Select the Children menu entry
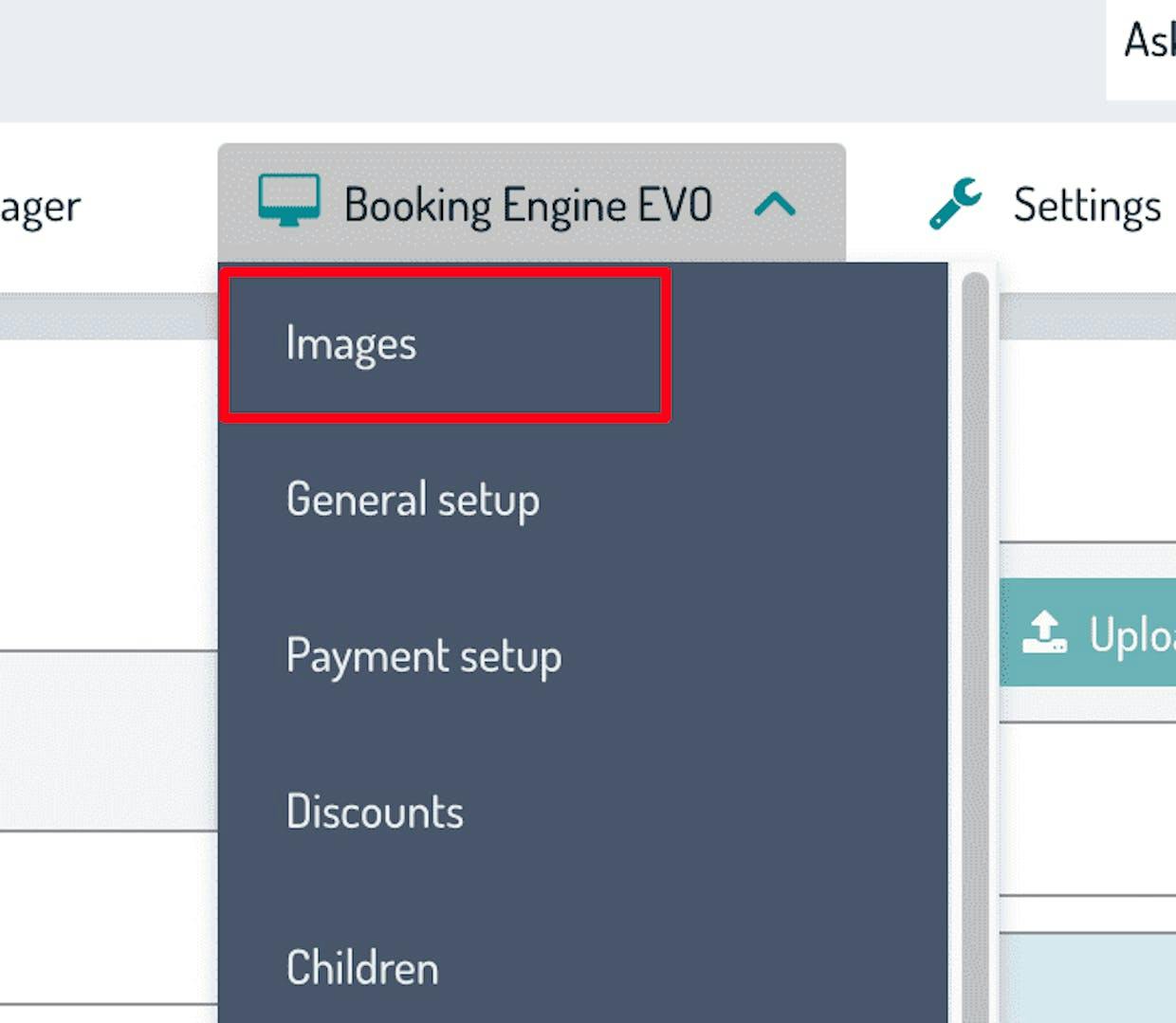The width and height of the screenshot is (1176, 1023). coord(362,968)
